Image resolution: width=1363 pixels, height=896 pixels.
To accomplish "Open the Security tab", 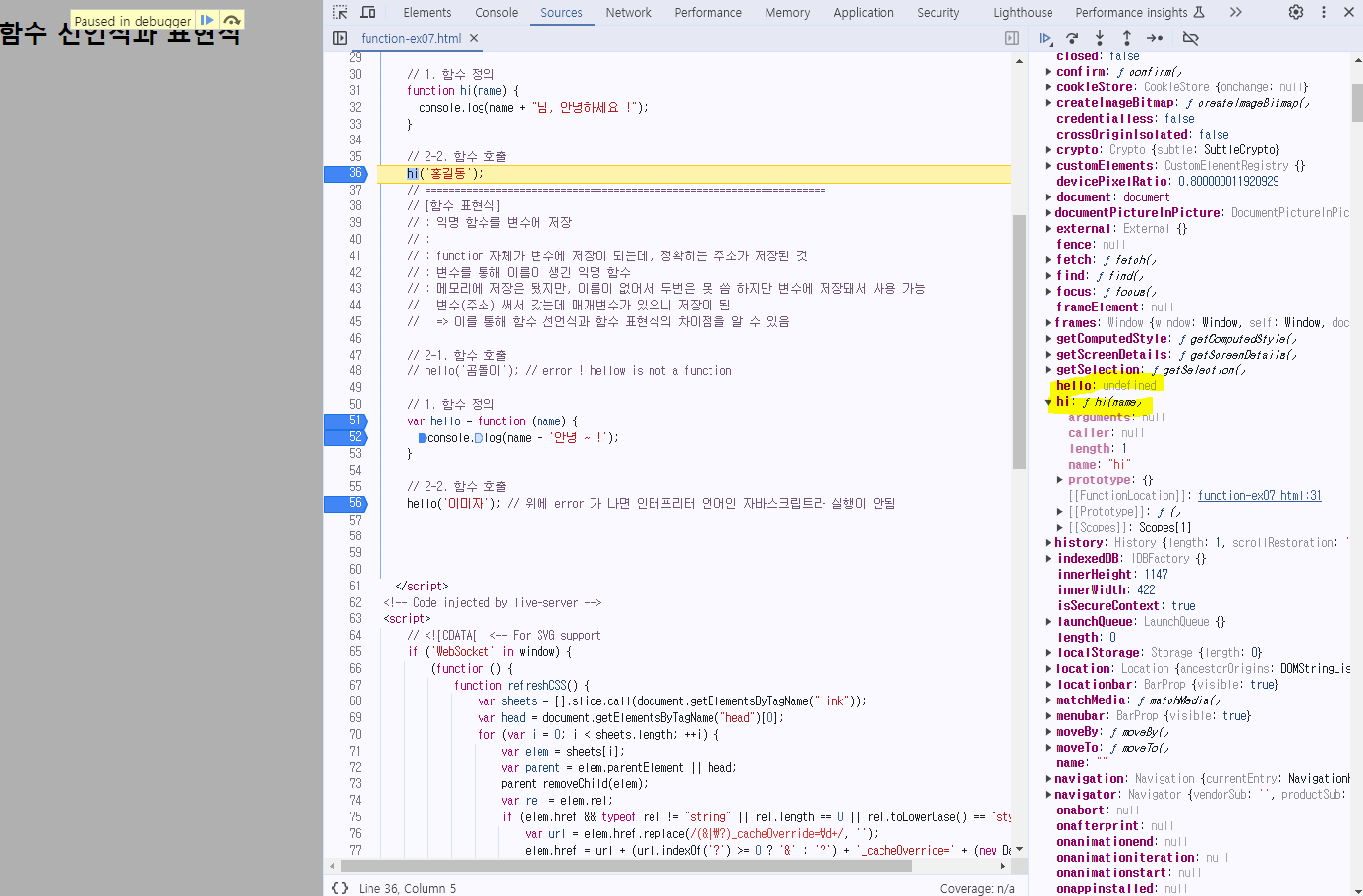I will click(938, 12).
